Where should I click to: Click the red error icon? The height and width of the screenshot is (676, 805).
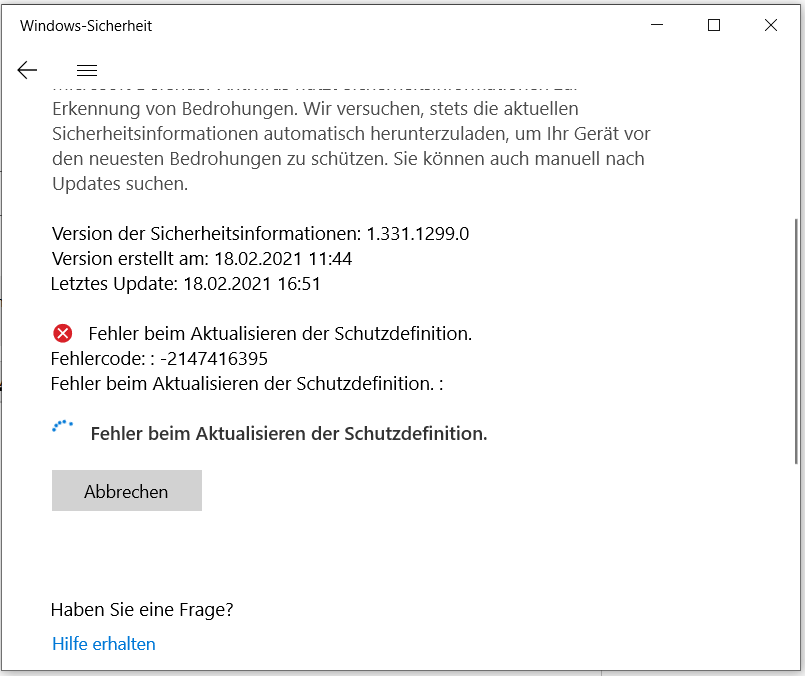click(63, 334)
